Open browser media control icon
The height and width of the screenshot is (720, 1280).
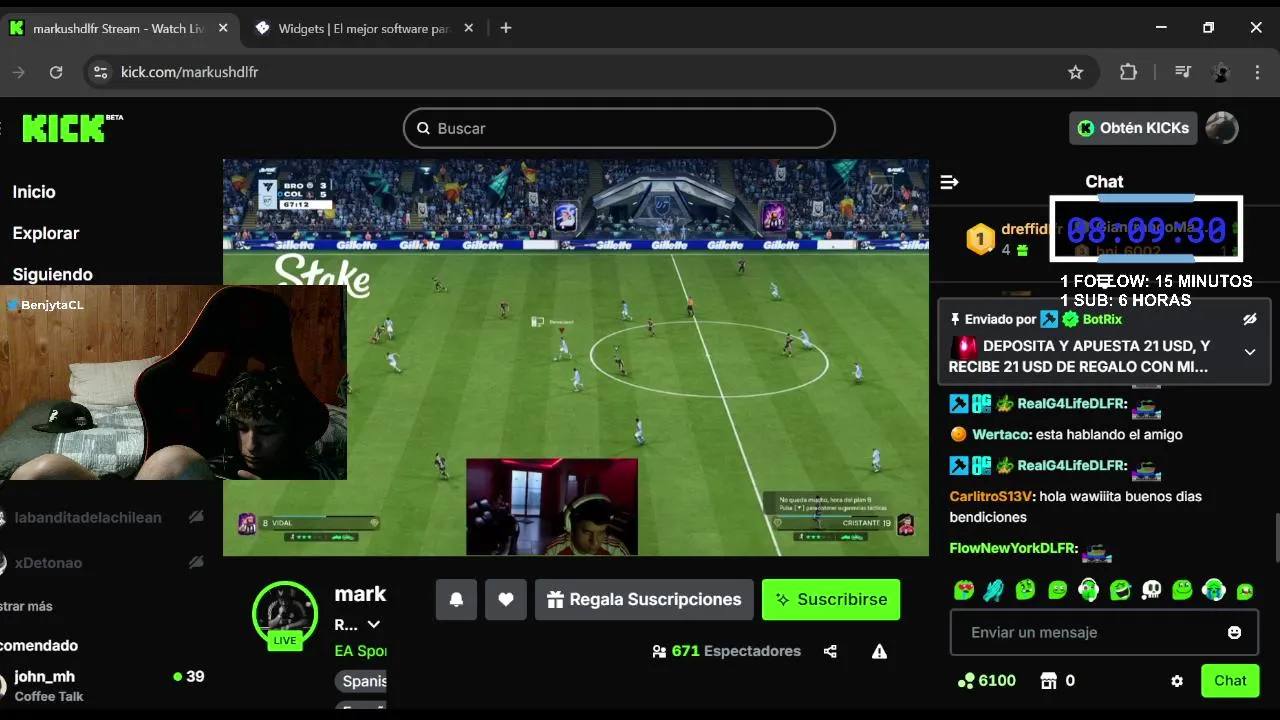click(1183, 72)
